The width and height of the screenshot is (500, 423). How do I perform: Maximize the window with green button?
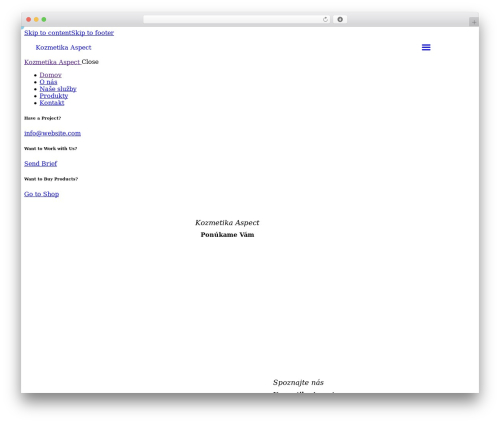44,20
